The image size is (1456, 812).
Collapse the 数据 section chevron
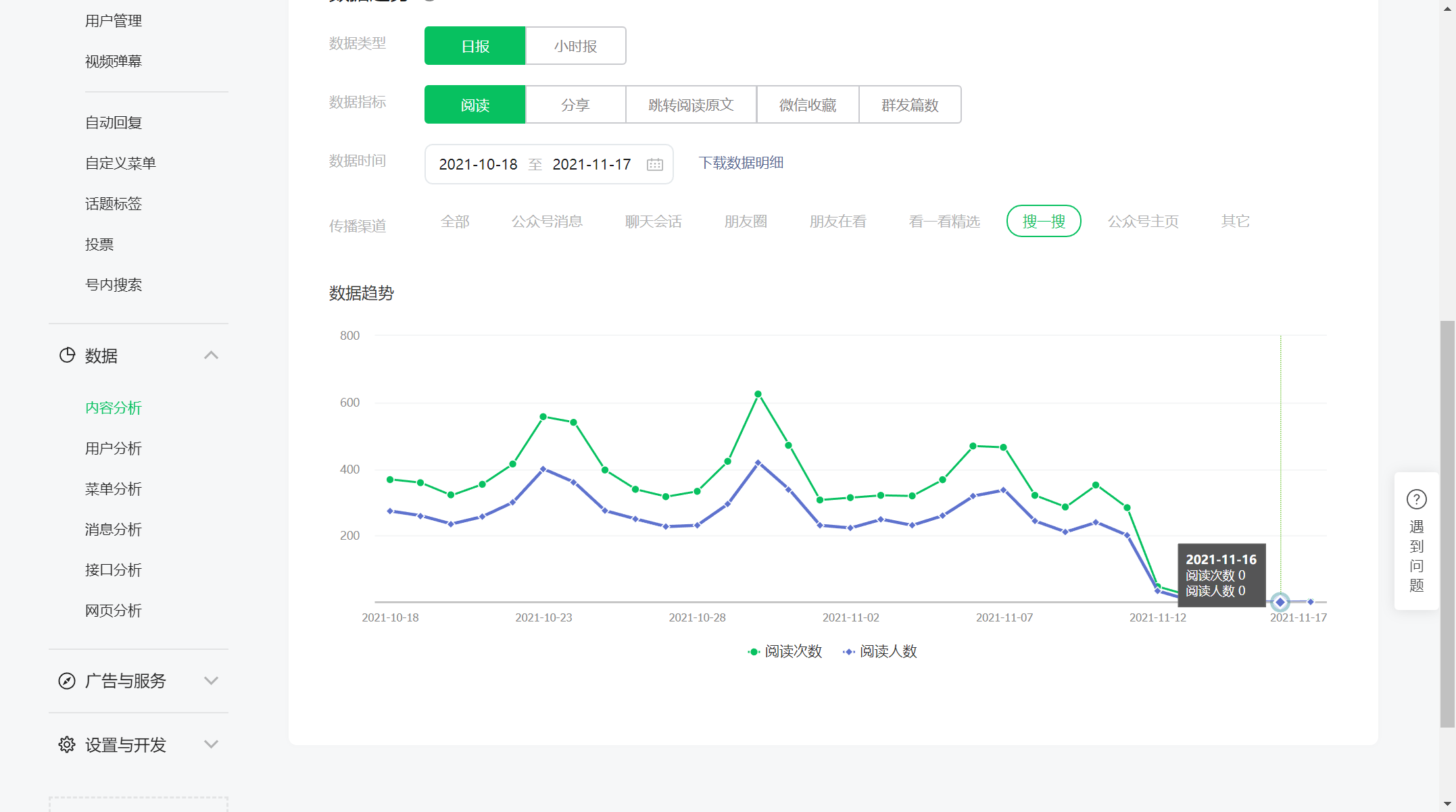pos(211,355)
